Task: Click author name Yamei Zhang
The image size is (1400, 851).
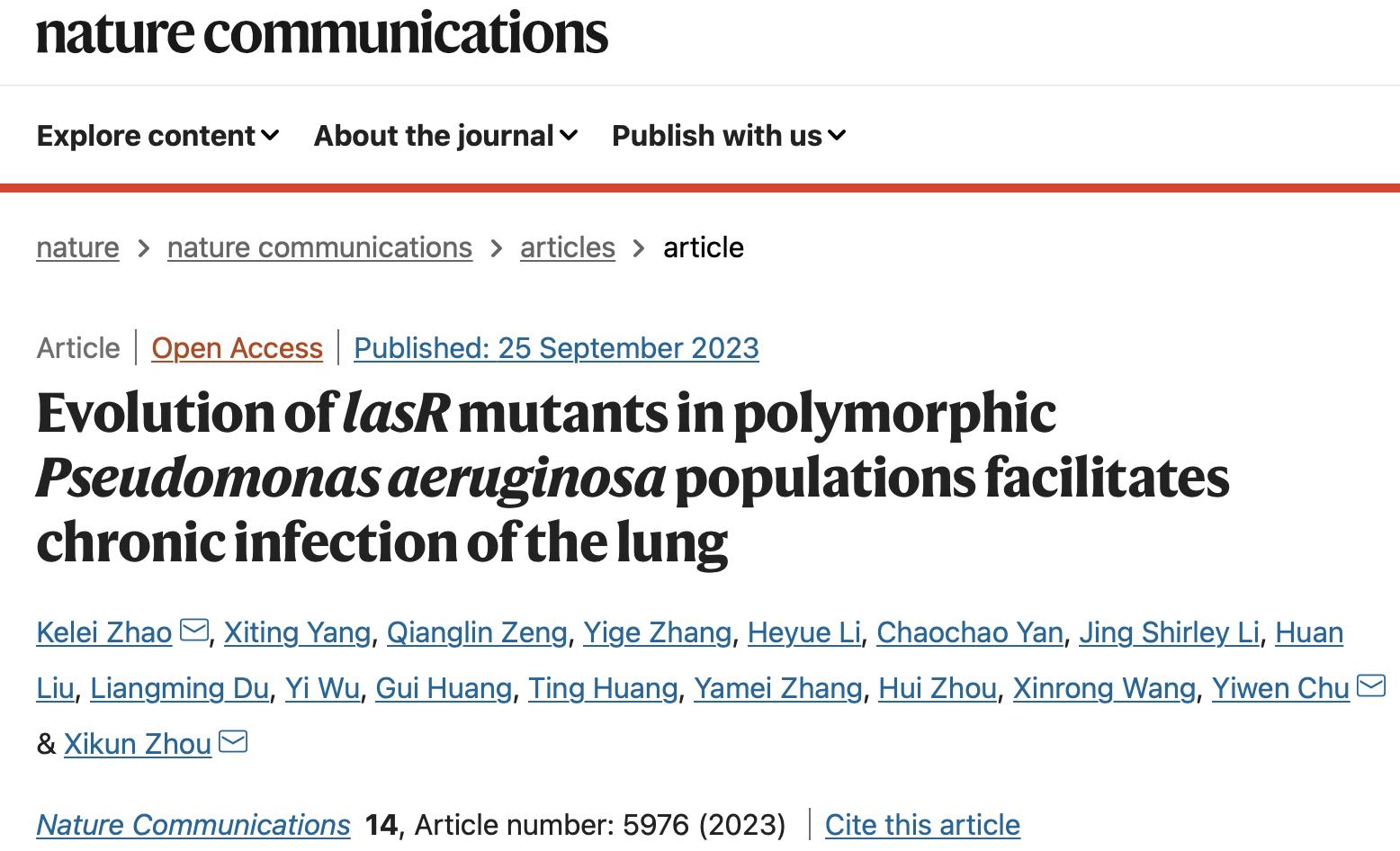Action: [x=777, y=688]
